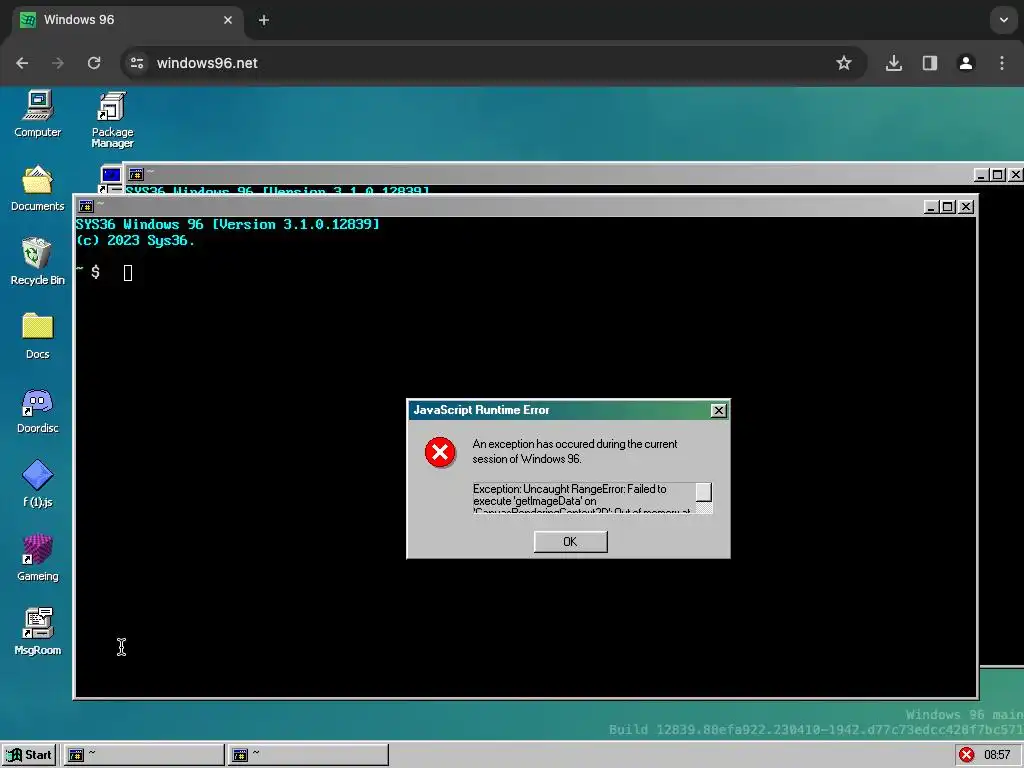
Task: Open the Gameing shortcut icon
Action: point(37,558)
